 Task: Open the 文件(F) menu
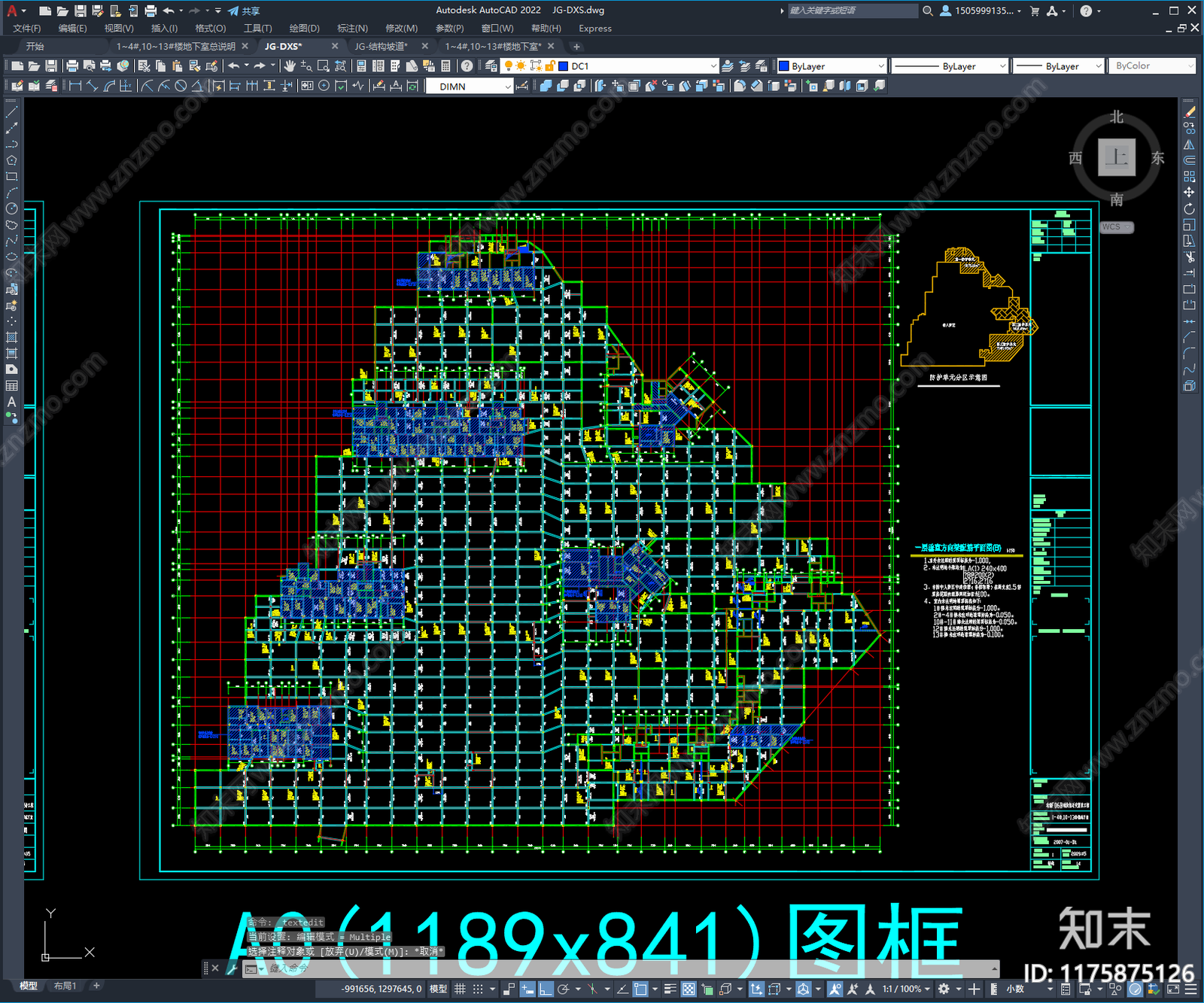[27, 29]
